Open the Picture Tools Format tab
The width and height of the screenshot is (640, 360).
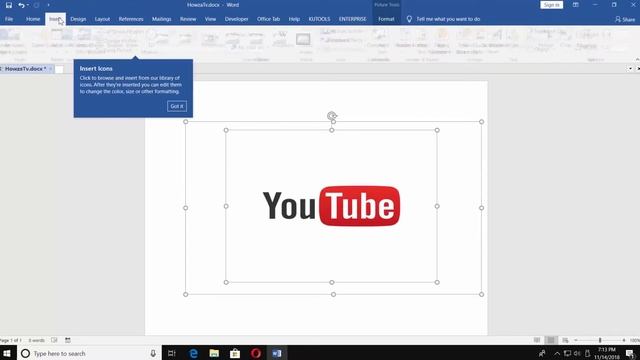click(386, 19)
